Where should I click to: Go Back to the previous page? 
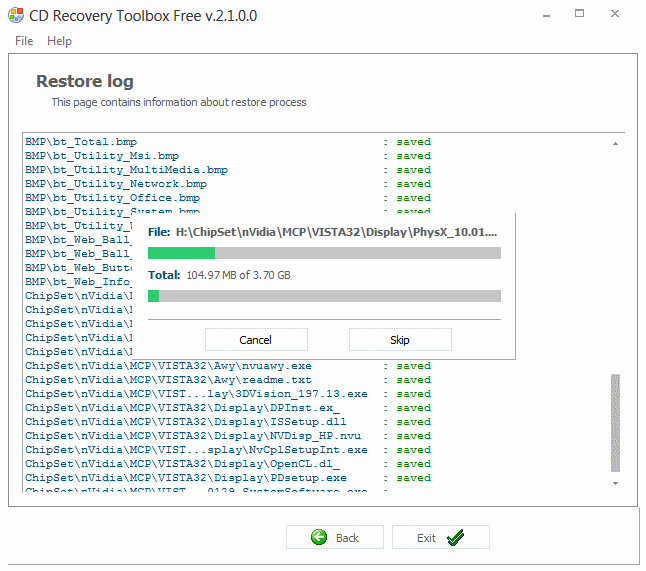(x=335, y=537)
